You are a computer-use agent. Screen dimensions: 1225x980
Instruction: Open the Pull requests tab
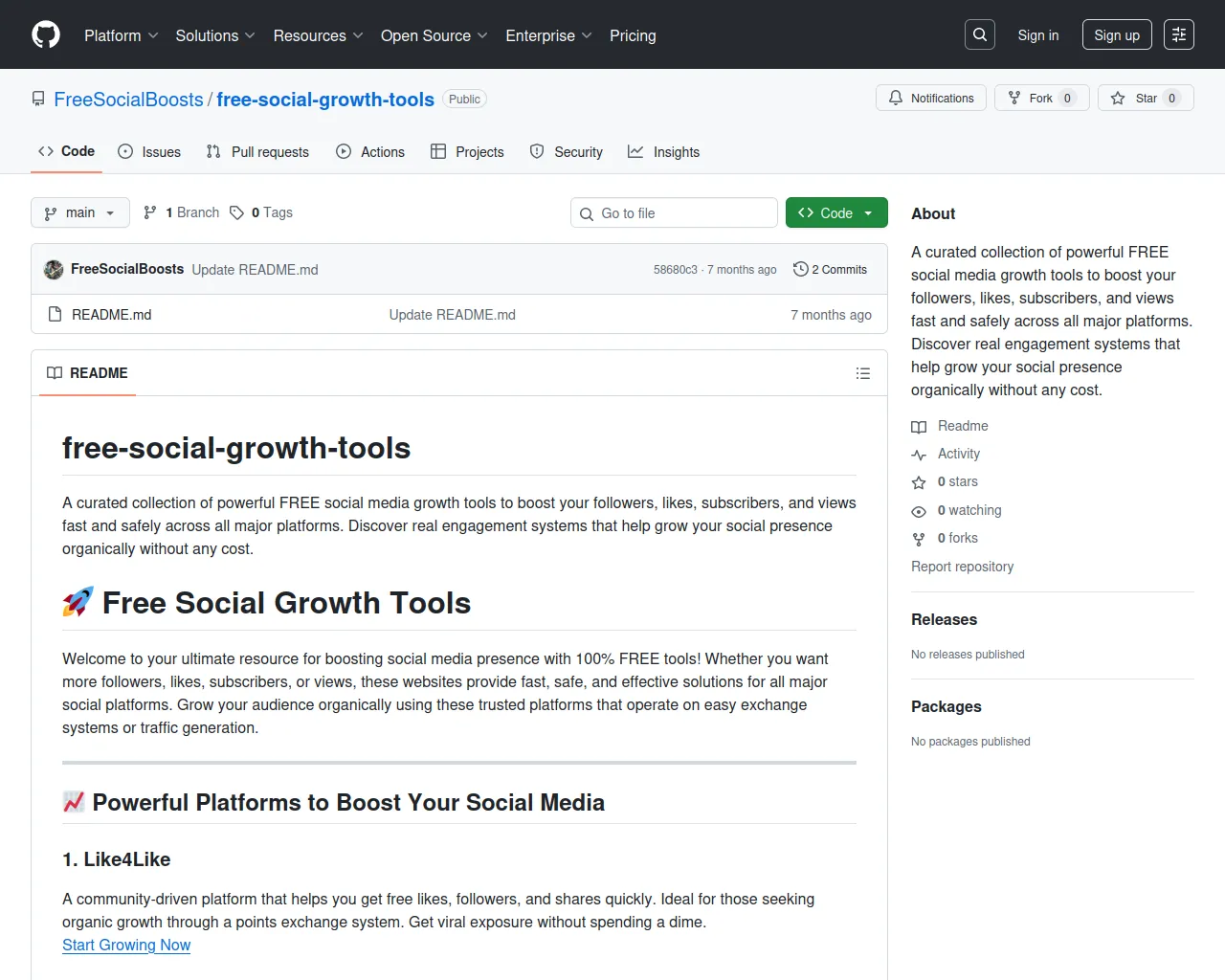pyautogui.click(x=257, y=152)
